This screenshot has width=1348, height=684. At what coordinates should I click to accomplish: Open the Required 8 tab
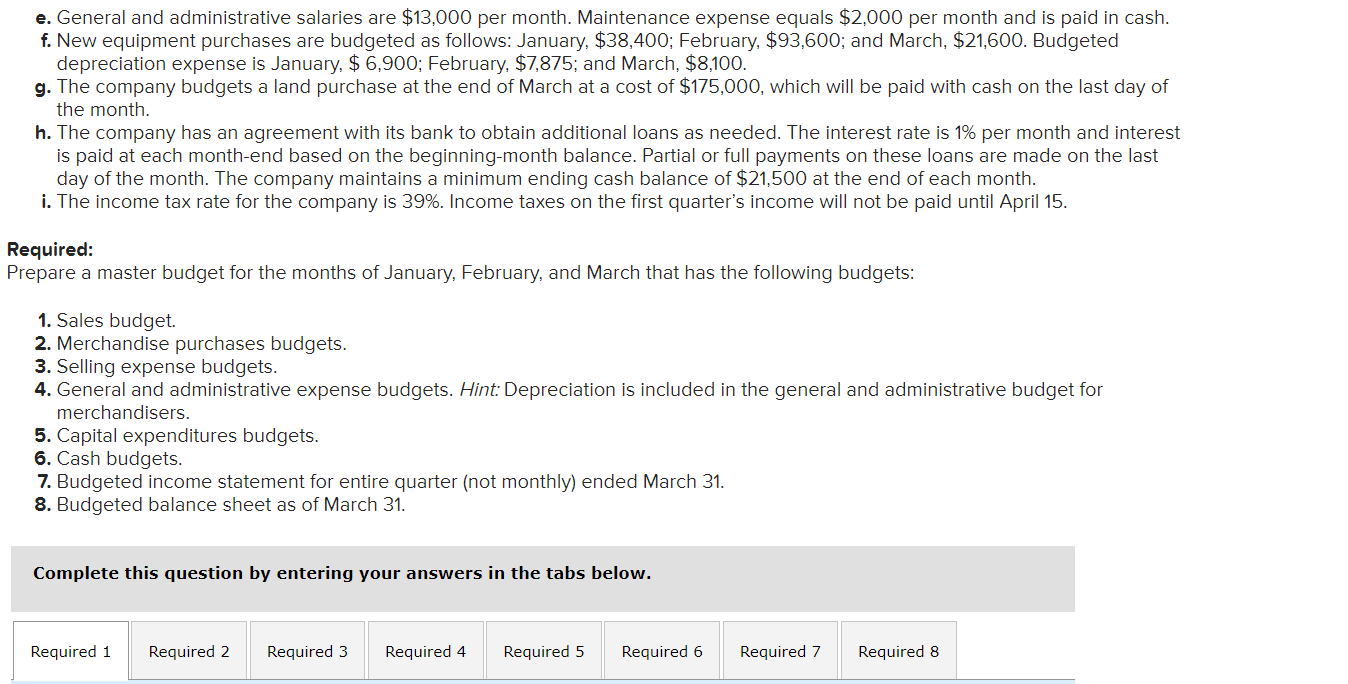click(x=898, y=651)
